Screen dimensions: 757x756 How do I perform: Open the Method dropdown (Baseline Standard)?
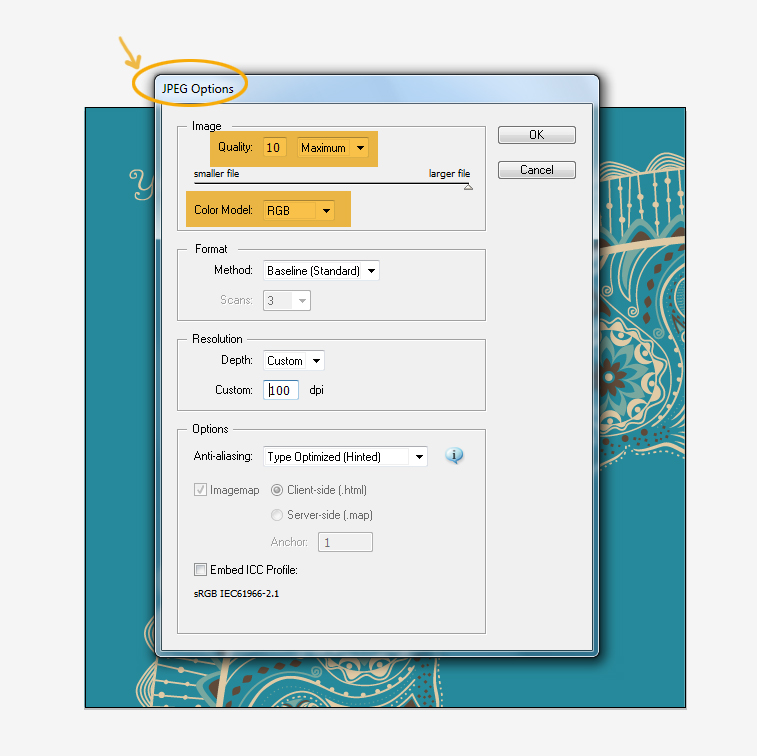pos(321,270)
